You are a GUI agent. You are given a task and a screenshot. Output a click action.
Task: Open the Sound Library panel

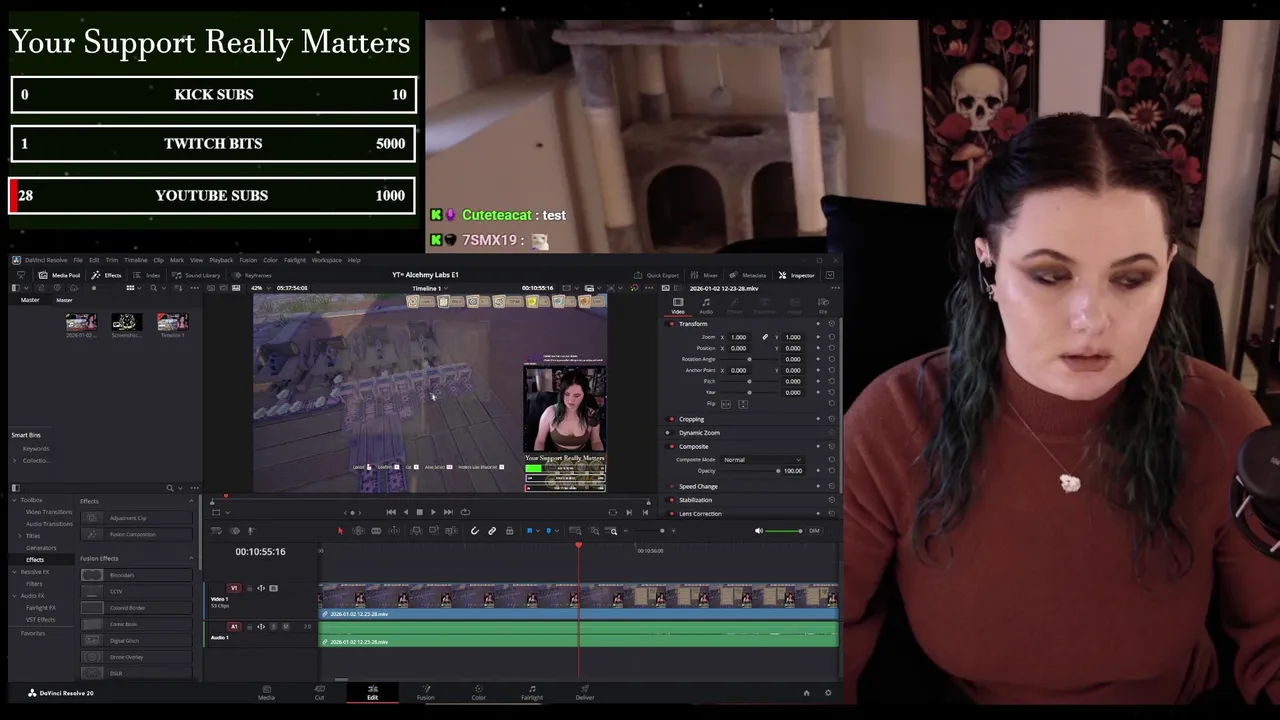(195, 275)
